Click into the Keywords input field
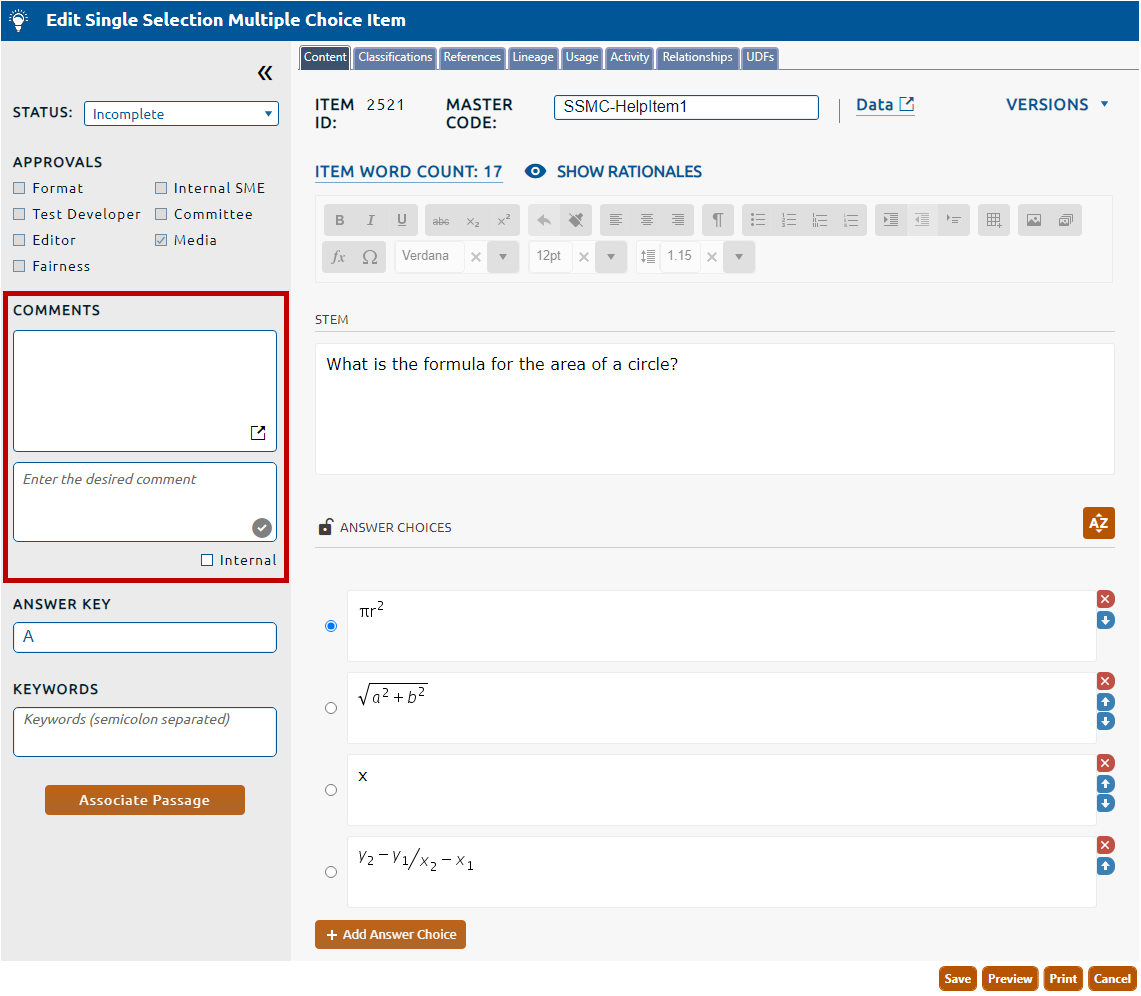The image size is (1141, 996). (145, 732)
